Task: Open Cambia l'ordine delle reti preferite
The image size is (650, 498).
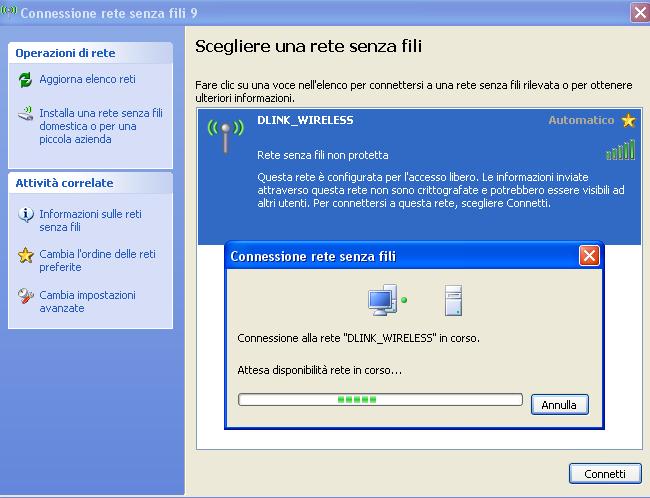Action: (97, 260)
